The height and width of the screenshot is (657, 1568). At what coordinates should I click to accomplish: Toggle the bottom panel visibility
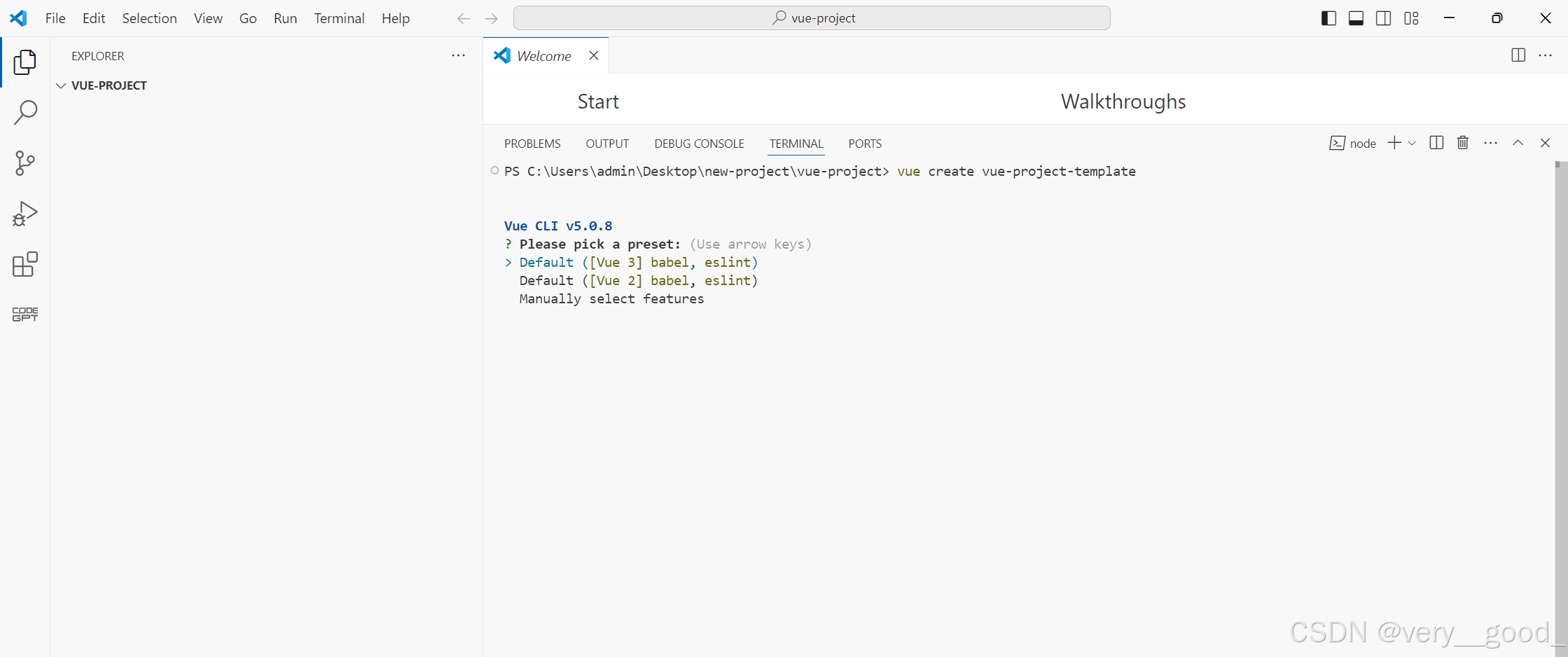[1357, 18]
